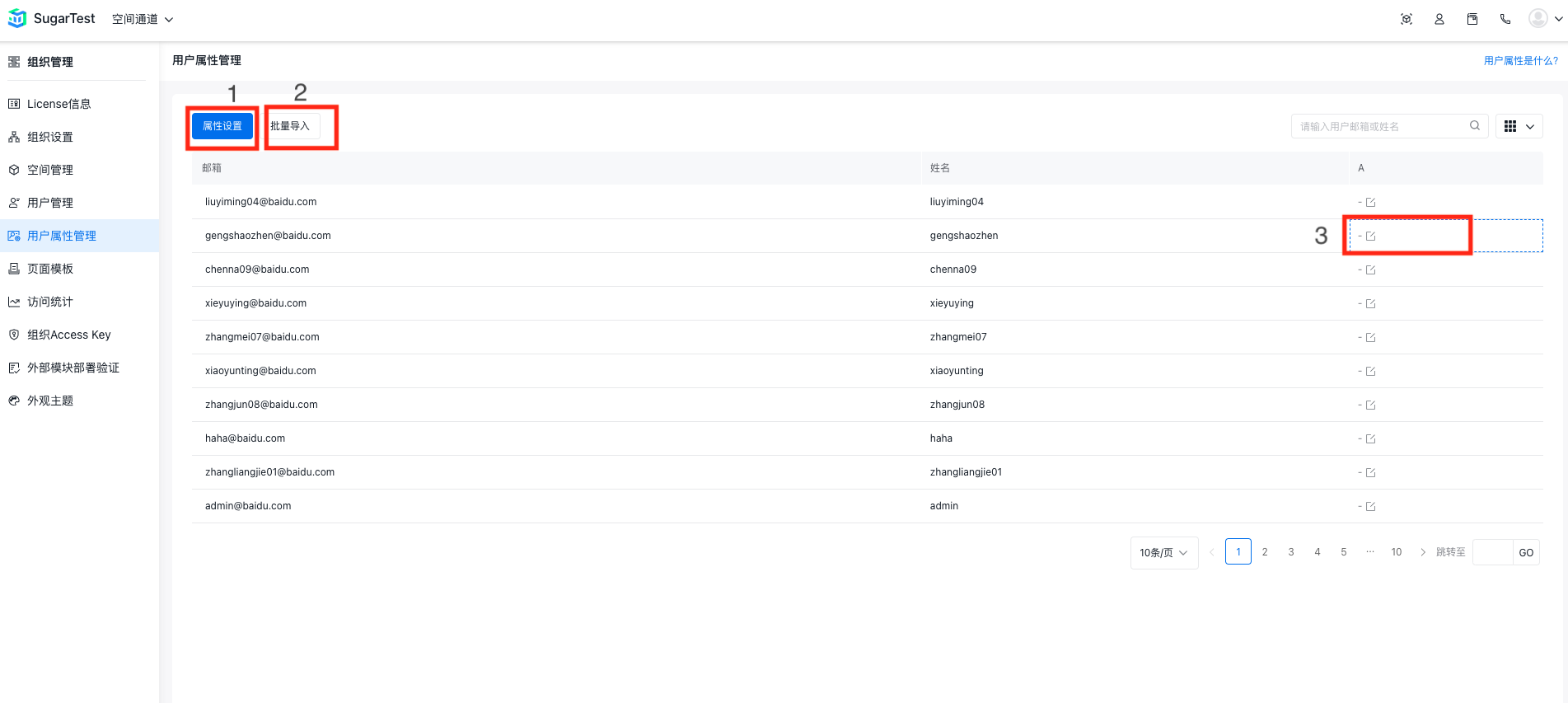The height and width of the screenshot is (703, 1568).
Task: Open 空间管理 in sidebar
Action: 79,170
